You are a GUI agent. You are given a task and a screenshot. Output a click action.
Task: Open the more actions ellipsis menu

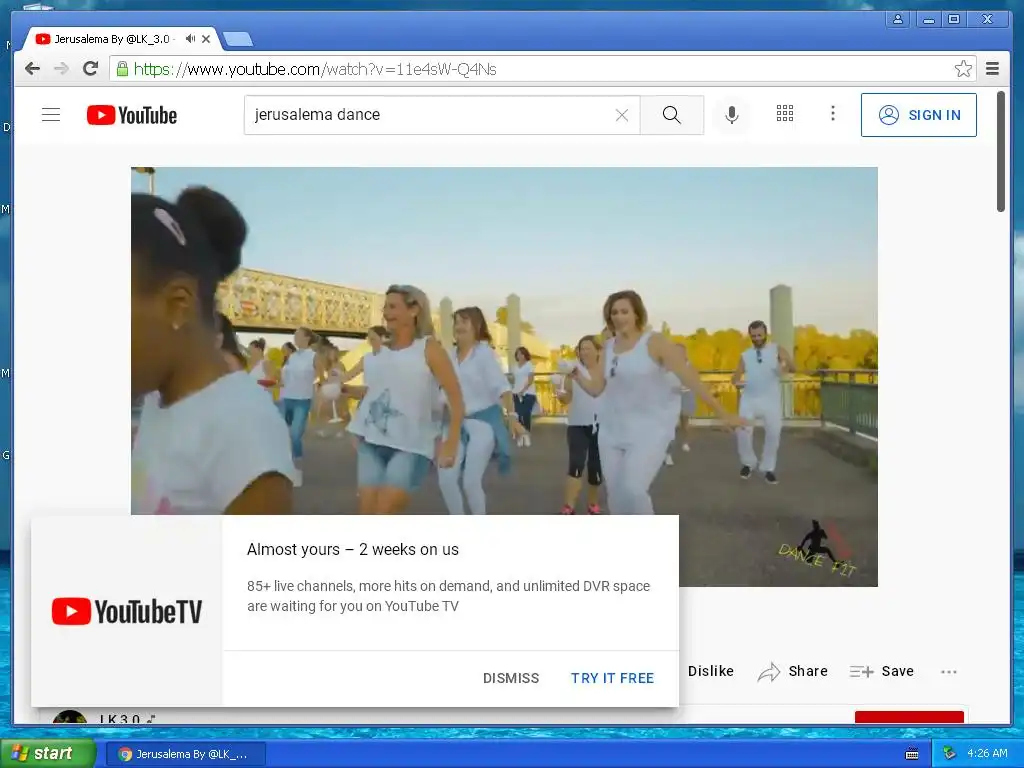pos(949,671)
